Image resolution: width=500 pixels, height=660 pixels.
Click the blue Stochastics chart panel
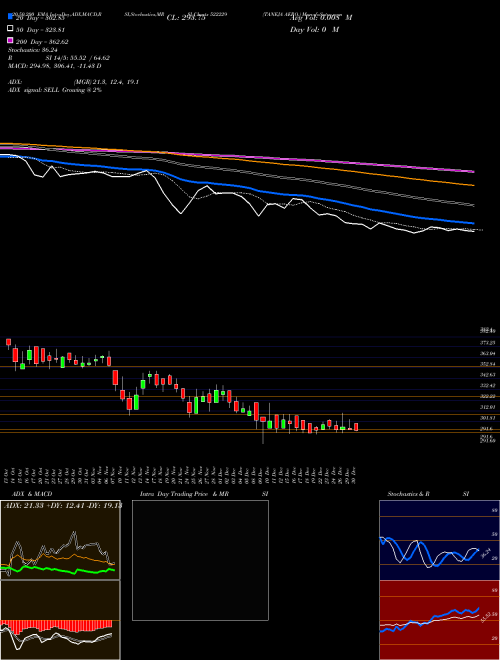[439, 540]
